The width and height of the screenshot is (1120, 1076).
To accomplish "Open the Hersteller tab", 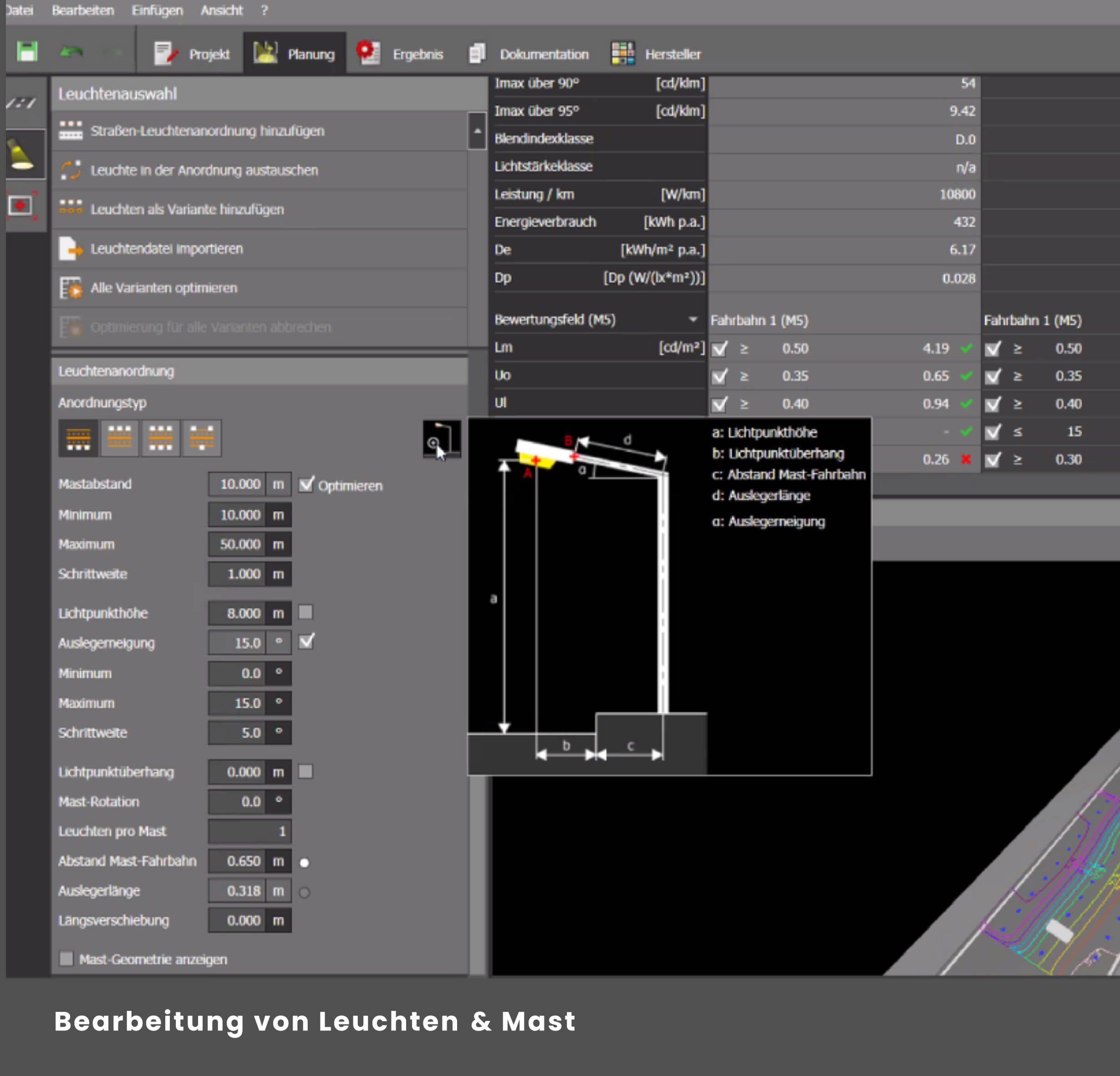I will pyautogui.click(x=656, y=54).
